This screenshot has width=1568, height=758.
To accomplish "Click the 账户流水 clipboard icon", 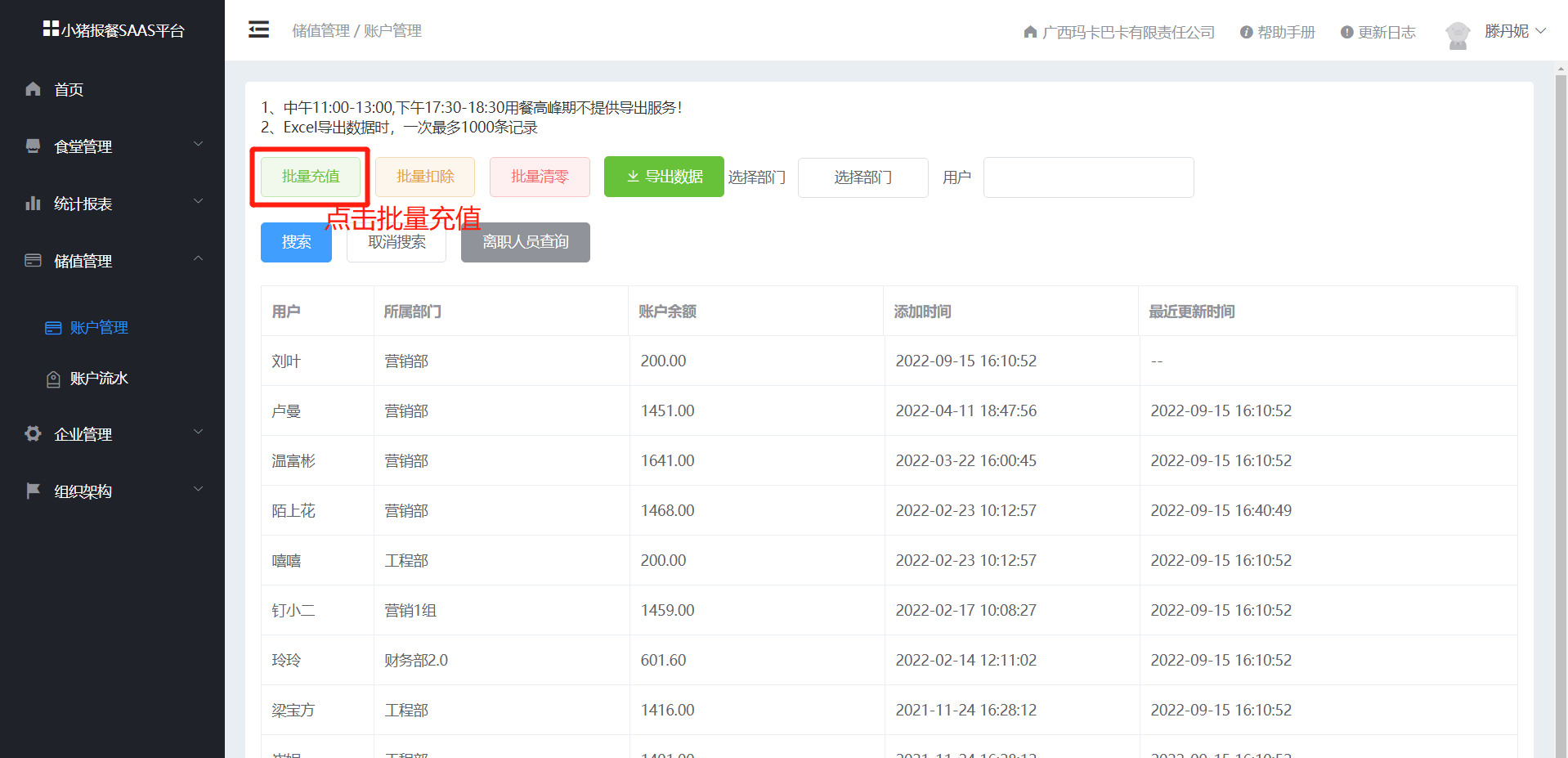I will pyautogui.click(x=53, y=379).
